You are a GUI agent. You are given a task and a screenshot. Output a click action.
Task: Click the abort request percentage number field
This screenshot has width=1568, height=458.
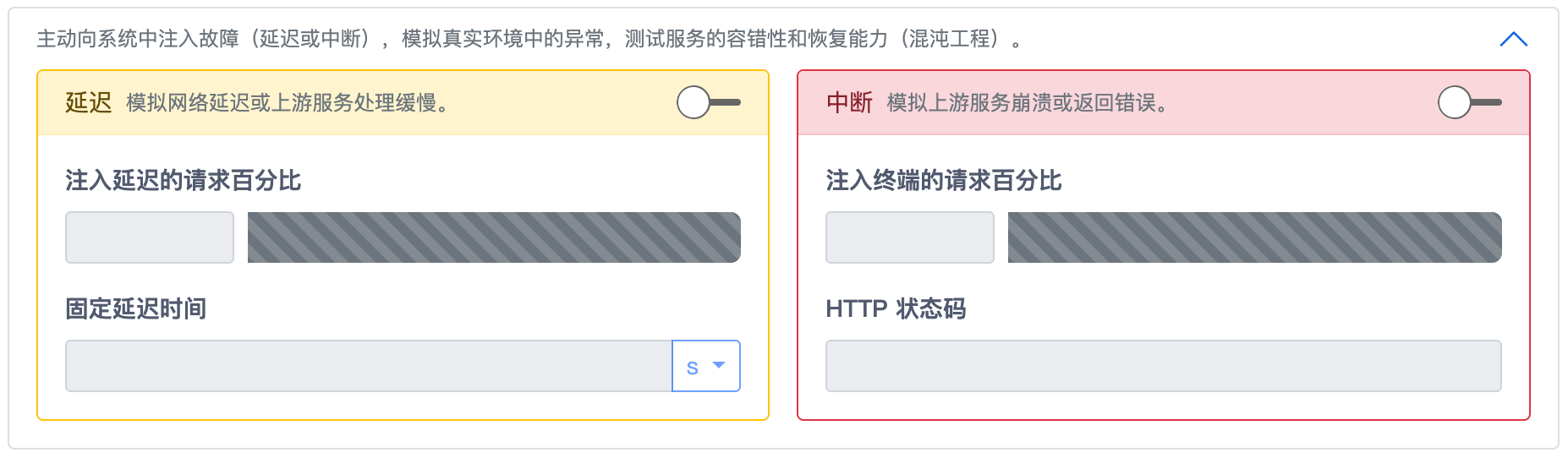(910, 237)
